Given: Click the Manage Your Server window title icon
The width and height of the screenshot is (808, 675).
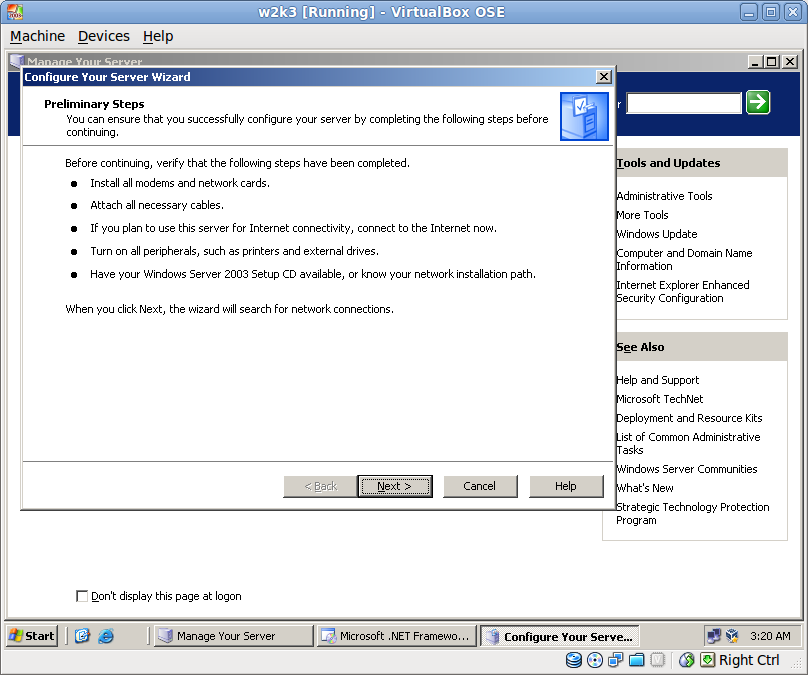Looking at the screenshot, I should click(x=16, y=61).
